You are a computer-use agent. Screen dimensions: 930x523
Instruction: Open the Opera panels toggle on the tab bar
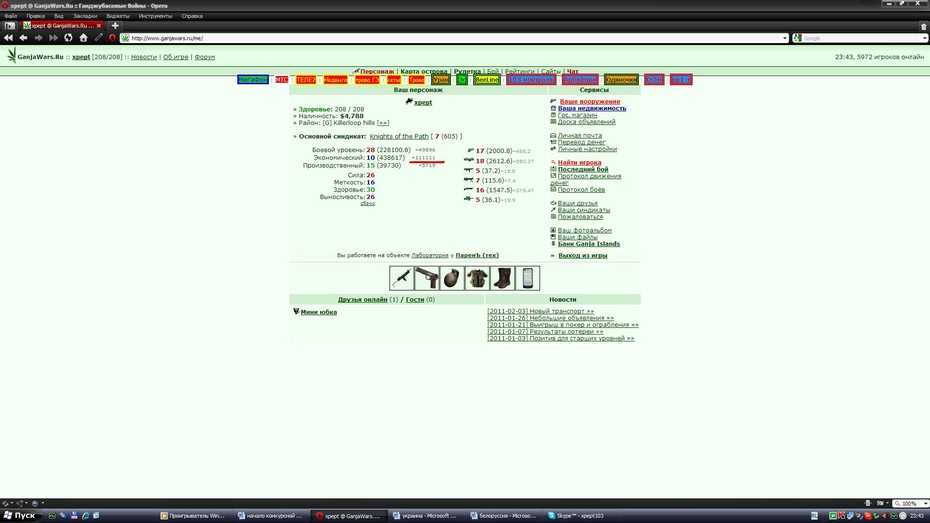click(9, 25)
